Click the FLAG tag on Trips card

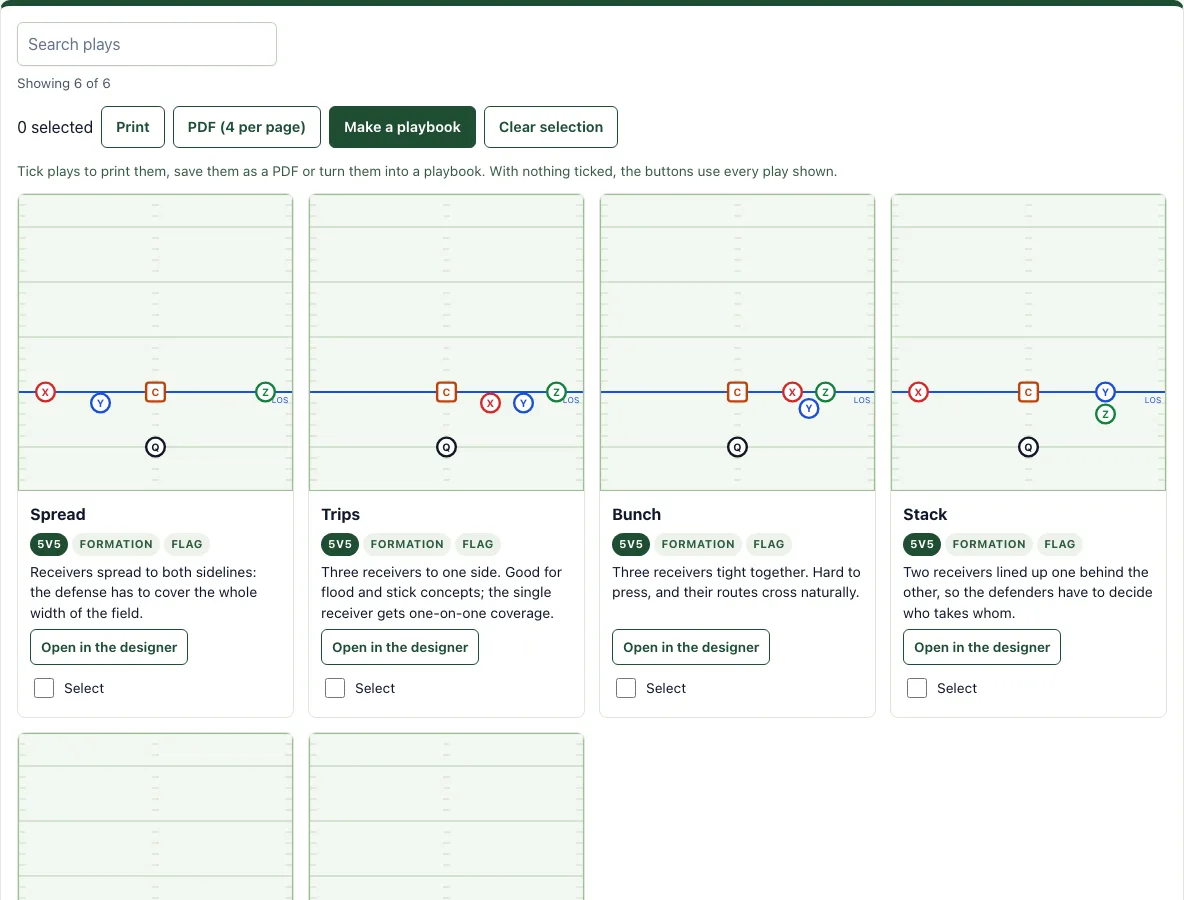(x=478, y=544)
